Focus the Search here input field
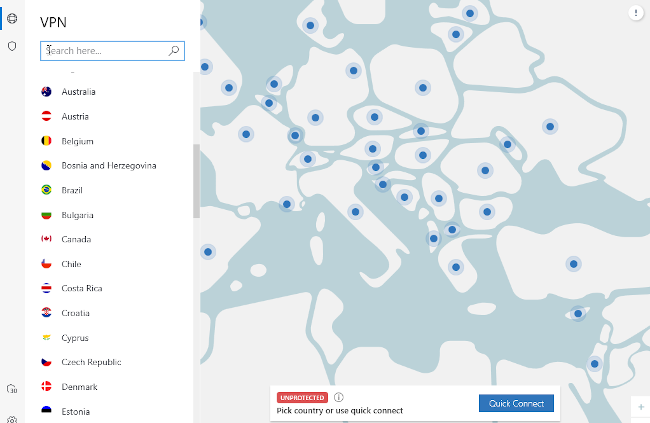This screenshot has height=423, width=650. click(x=112, y=51)
